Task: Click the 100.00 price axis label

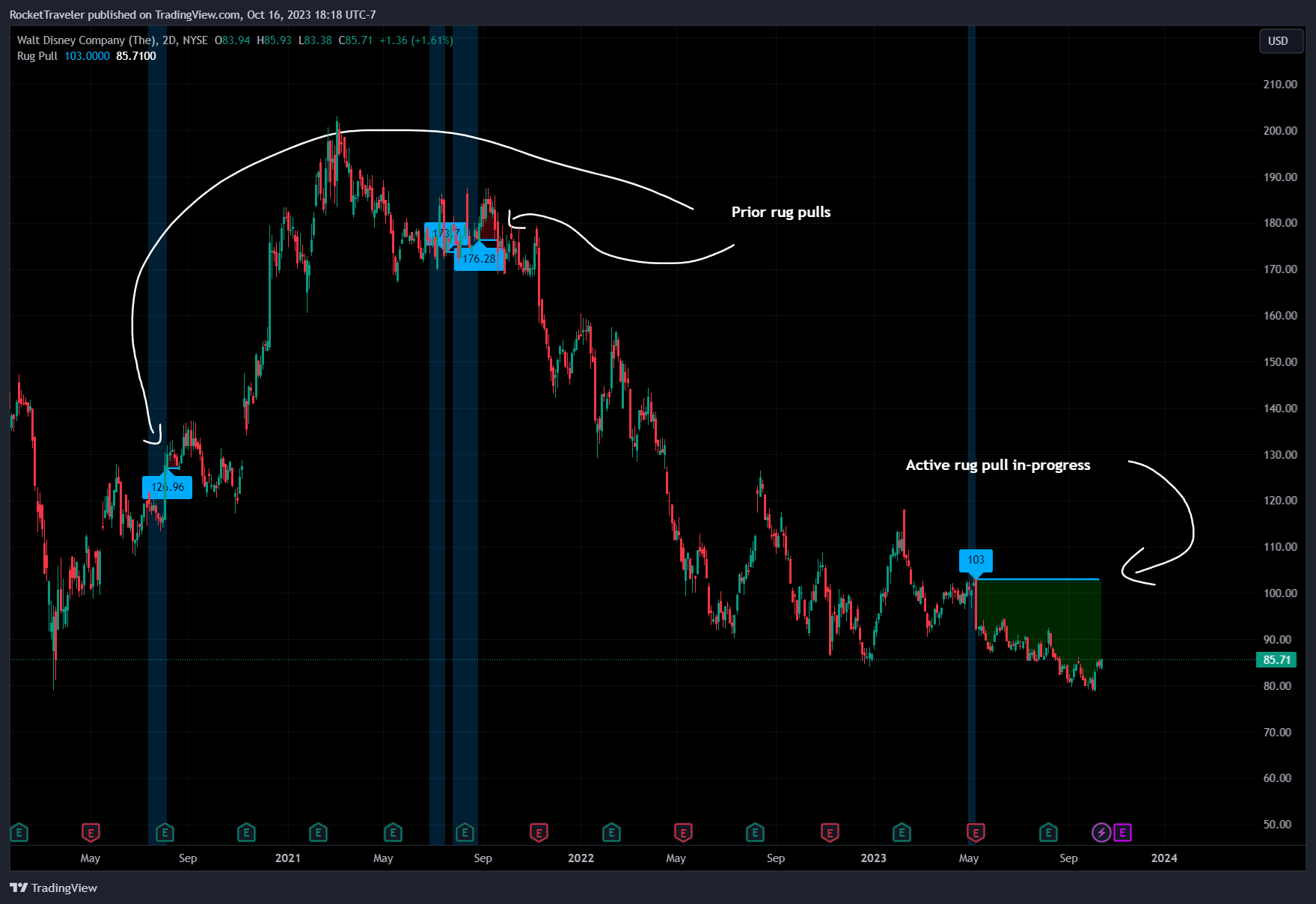Action: (1280, 593)
